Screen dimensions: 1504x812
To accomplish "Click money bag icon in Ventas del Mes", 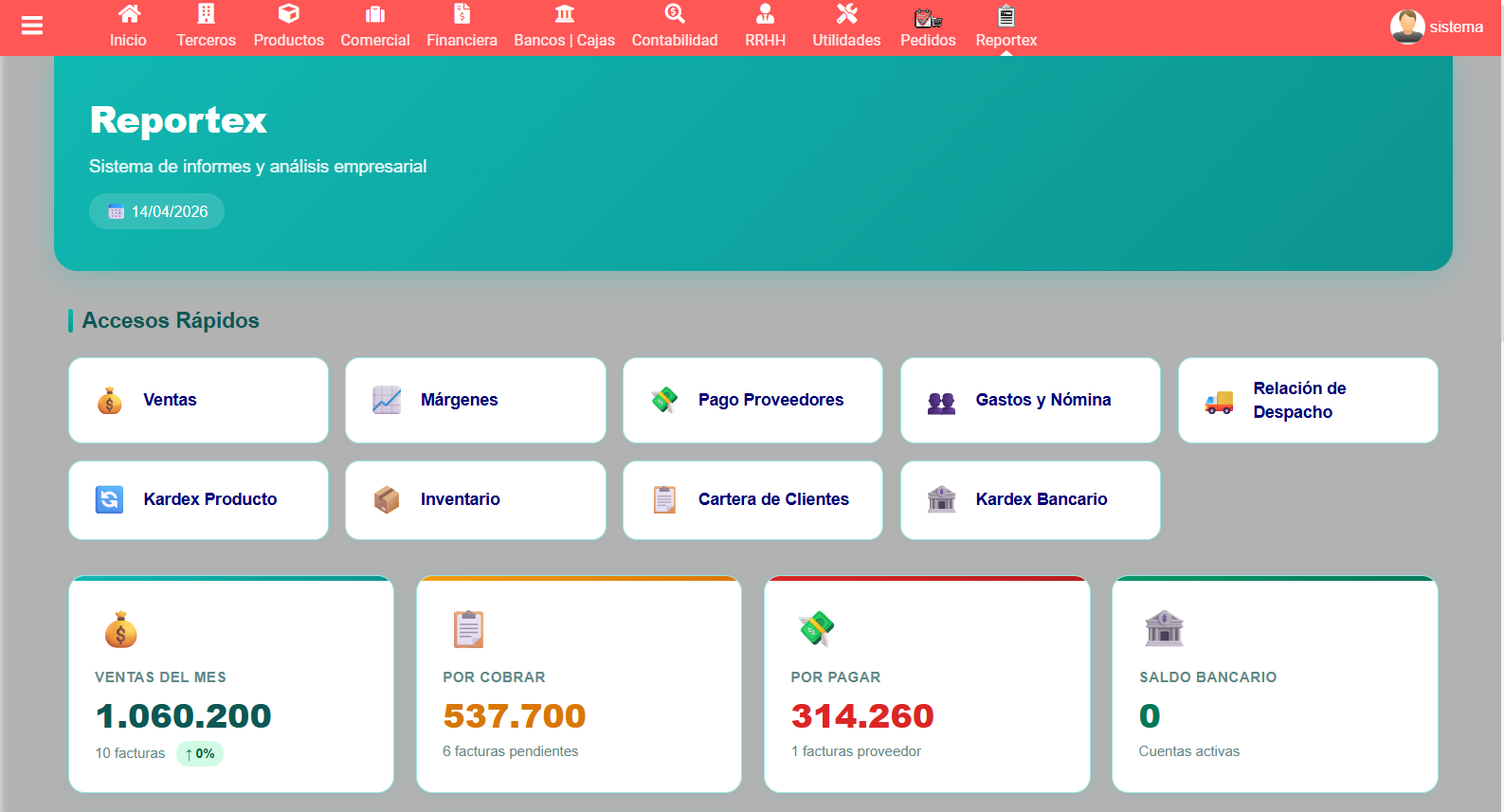I will click(120, 629).
